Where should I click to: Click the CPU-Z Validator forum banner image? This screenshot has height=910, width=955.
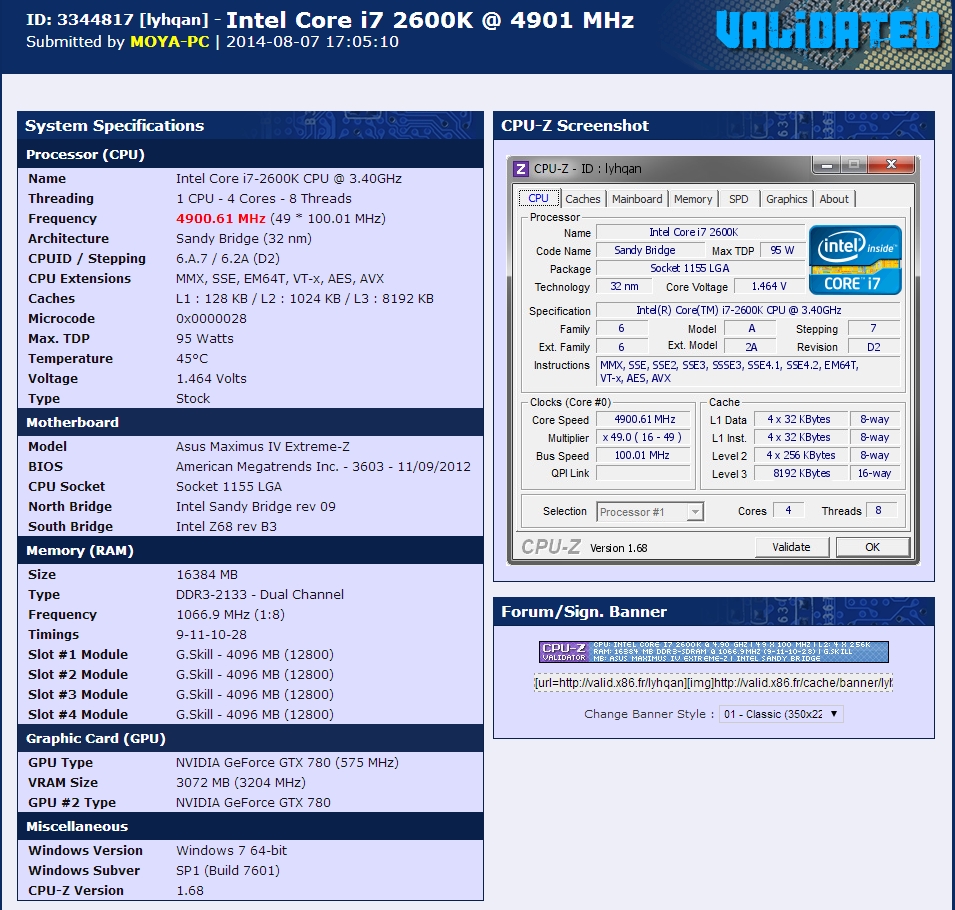713,652
